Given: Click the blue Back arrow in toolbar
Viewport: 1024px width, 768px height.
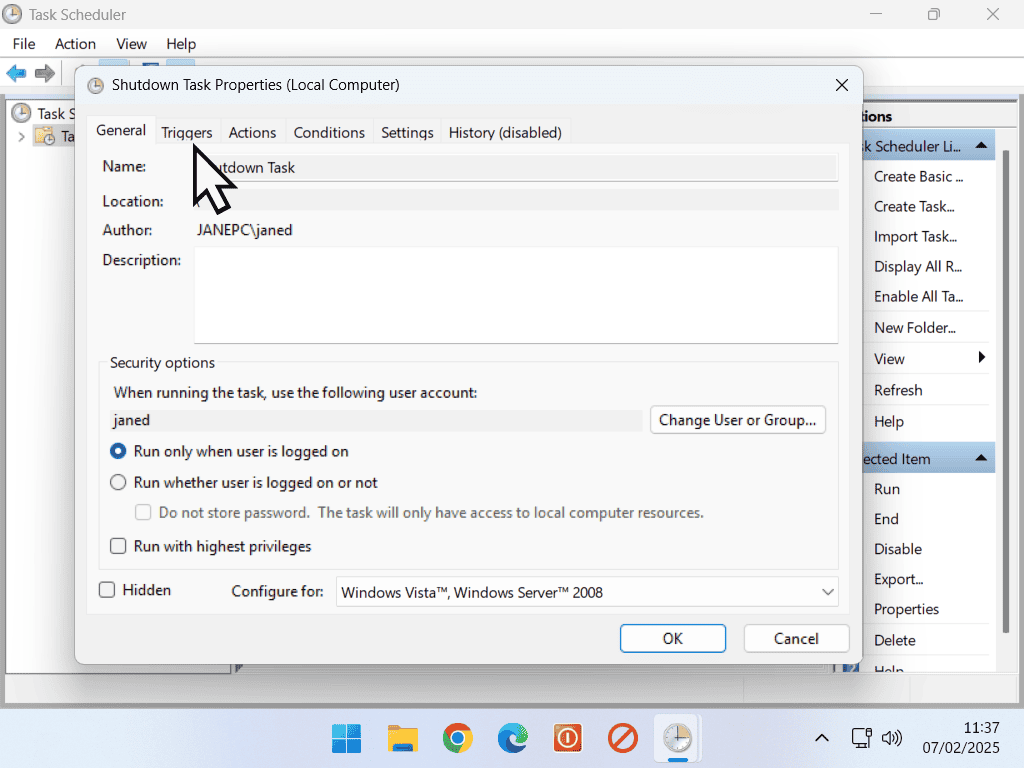Looking at the screenshot, I should [x=16, y=73].
